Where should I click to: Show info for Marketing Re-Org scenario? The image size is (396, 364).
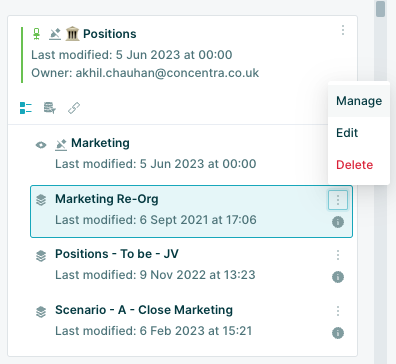point(338,222)
